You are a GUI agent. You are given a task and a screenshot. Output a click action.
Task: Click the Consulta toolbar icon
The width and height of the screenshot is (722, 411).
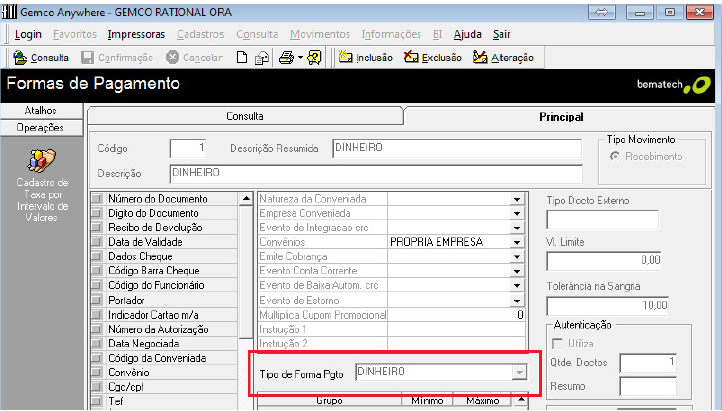click(x=20, y=58)
